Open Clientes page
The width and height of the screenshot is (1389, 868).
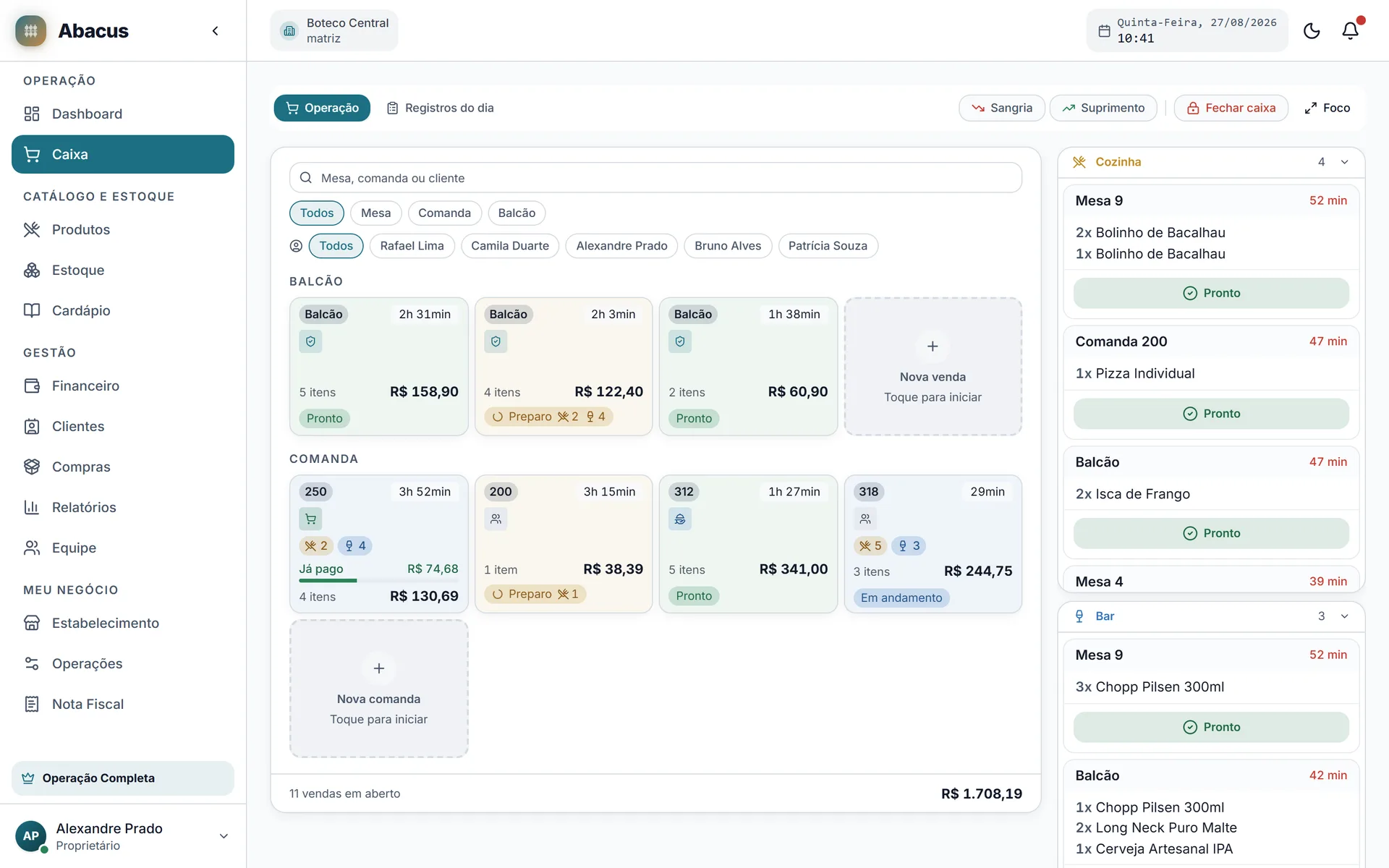point(123,426)
